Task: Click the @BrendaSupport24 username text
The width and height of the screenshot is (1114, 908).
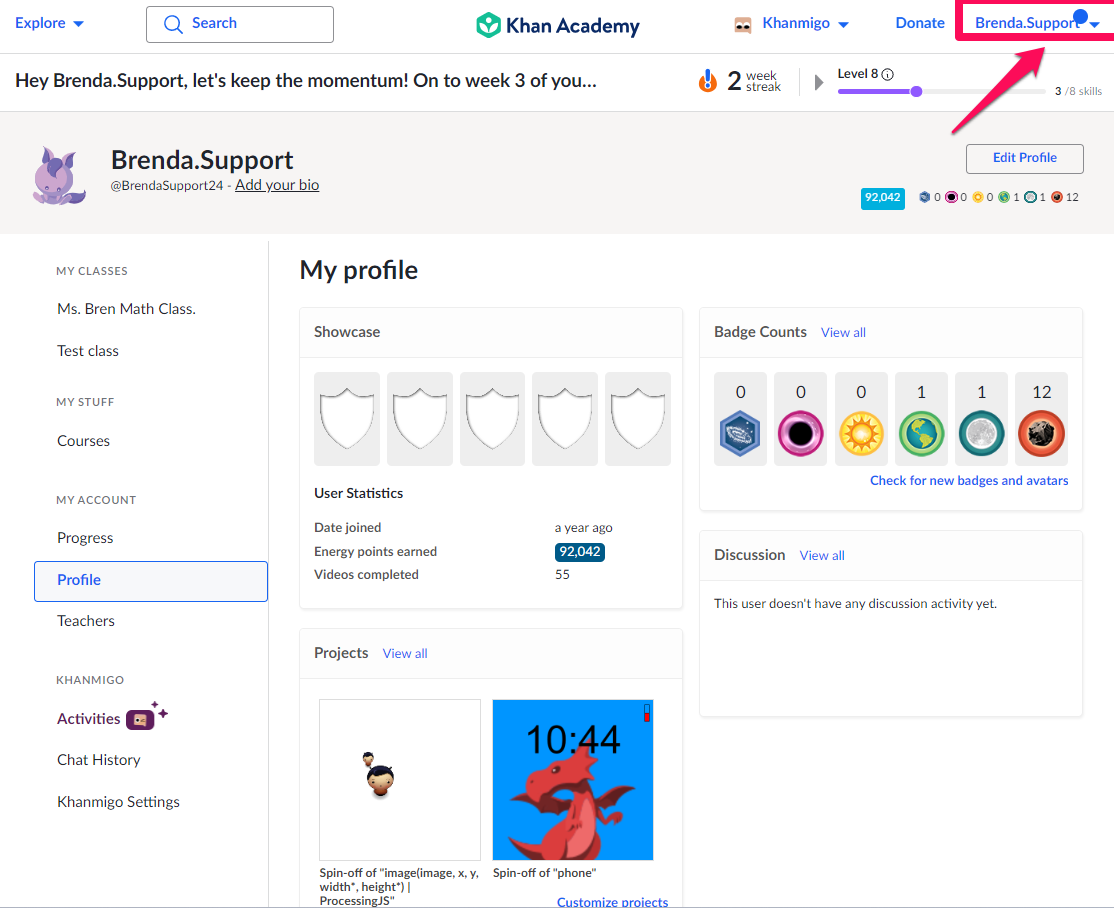Action: coord(167,185)
